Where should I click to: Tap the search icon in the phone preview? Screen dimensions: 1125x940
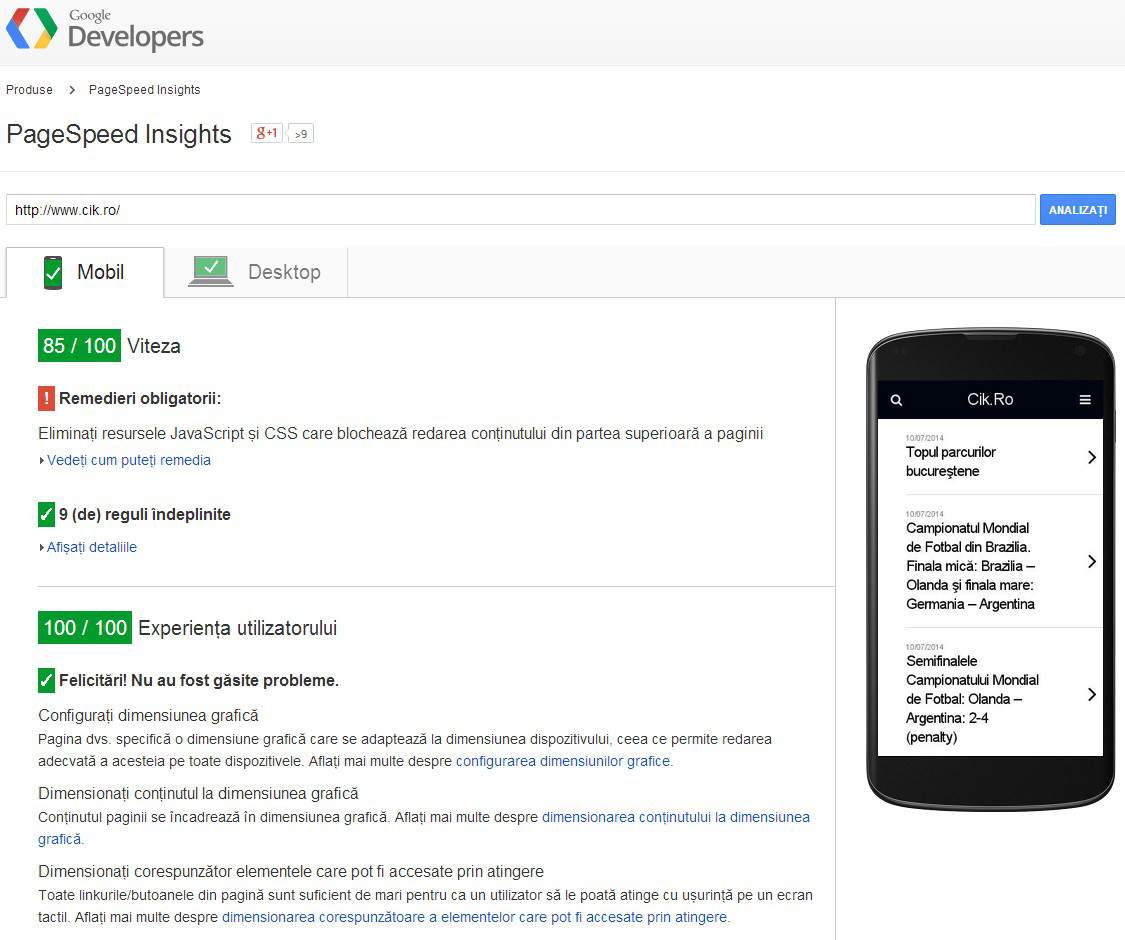[x=896, y=400]
